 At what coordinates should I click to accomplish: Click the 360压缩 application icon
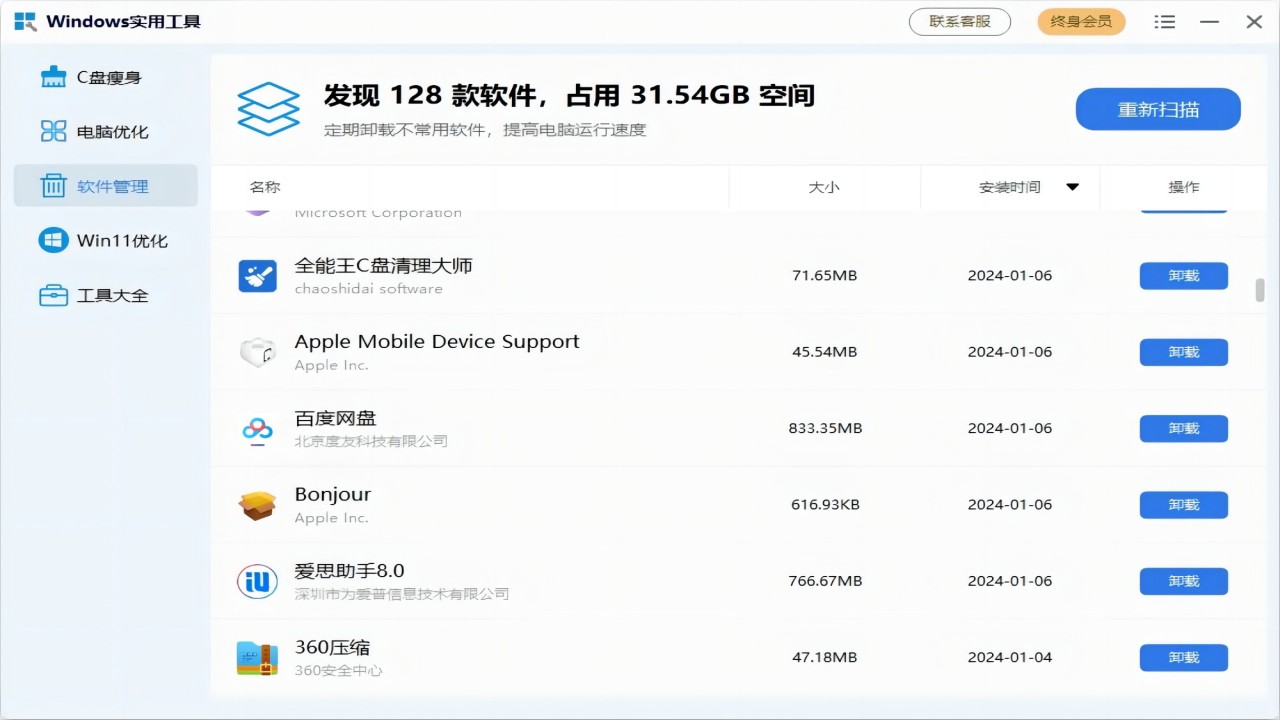point(257,657)
